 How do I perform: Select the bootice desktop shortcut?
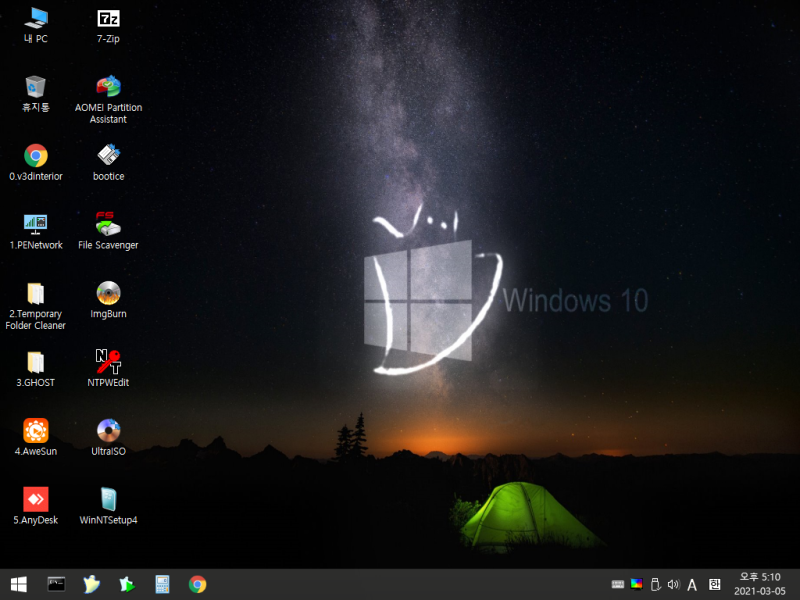(x=108, y=155)
